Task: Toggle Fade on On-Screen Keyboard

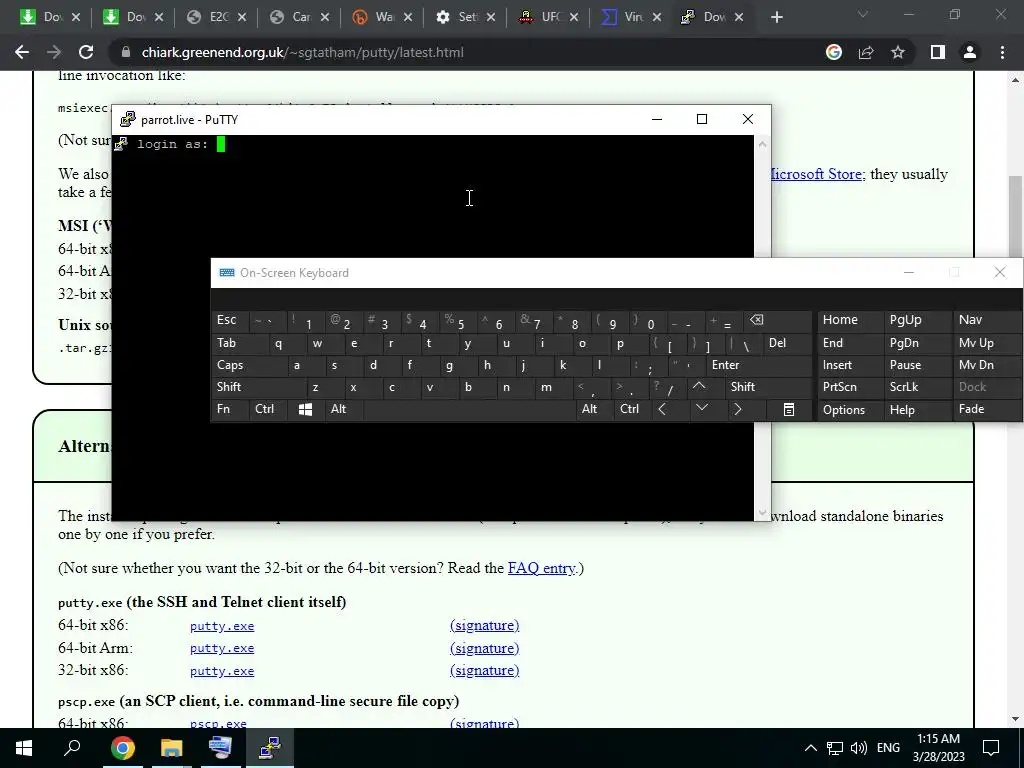Action: pyautogui.click(x=986, y=409)
